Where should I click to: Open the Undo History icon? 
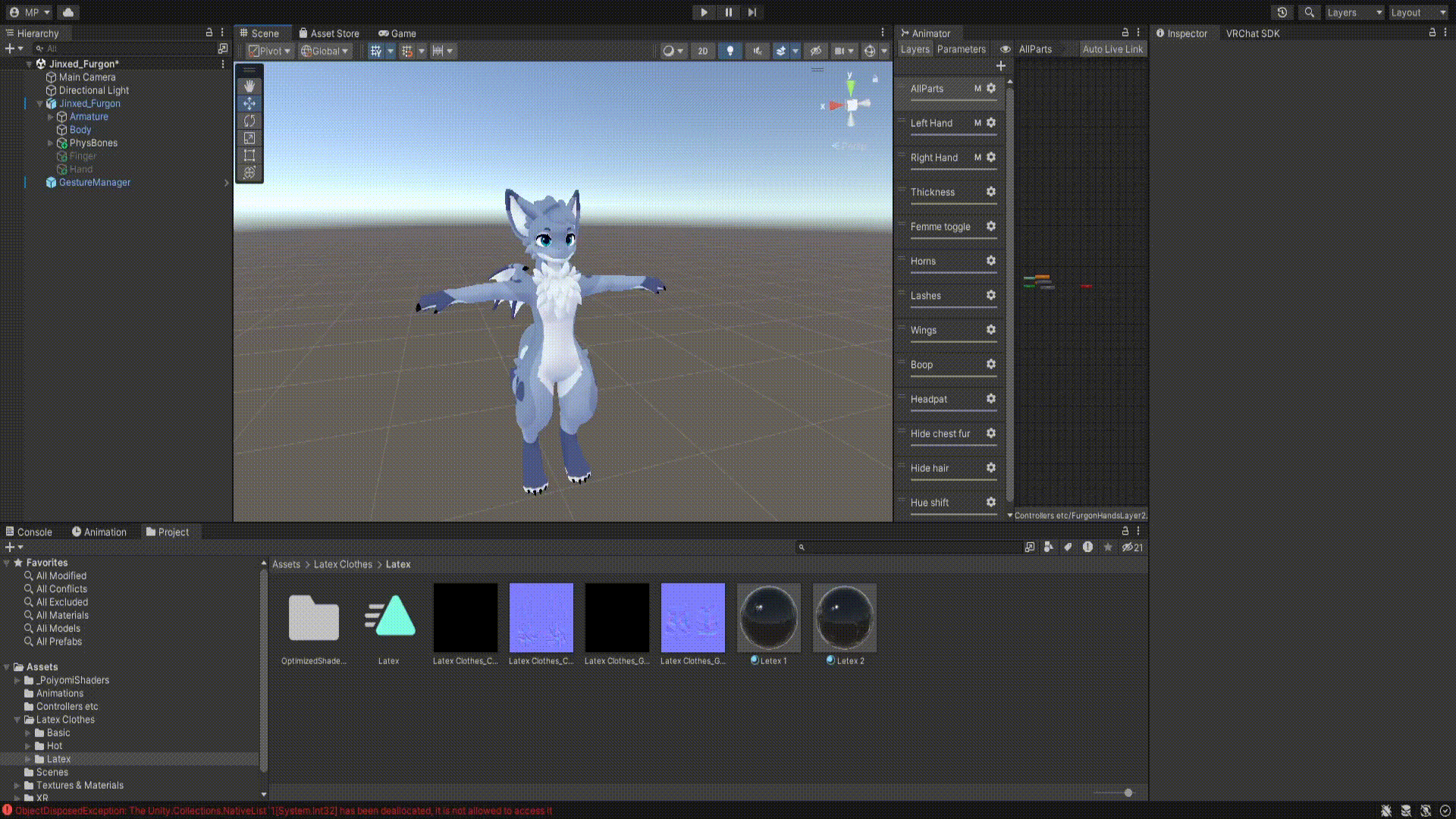(x=1282, y=12)
